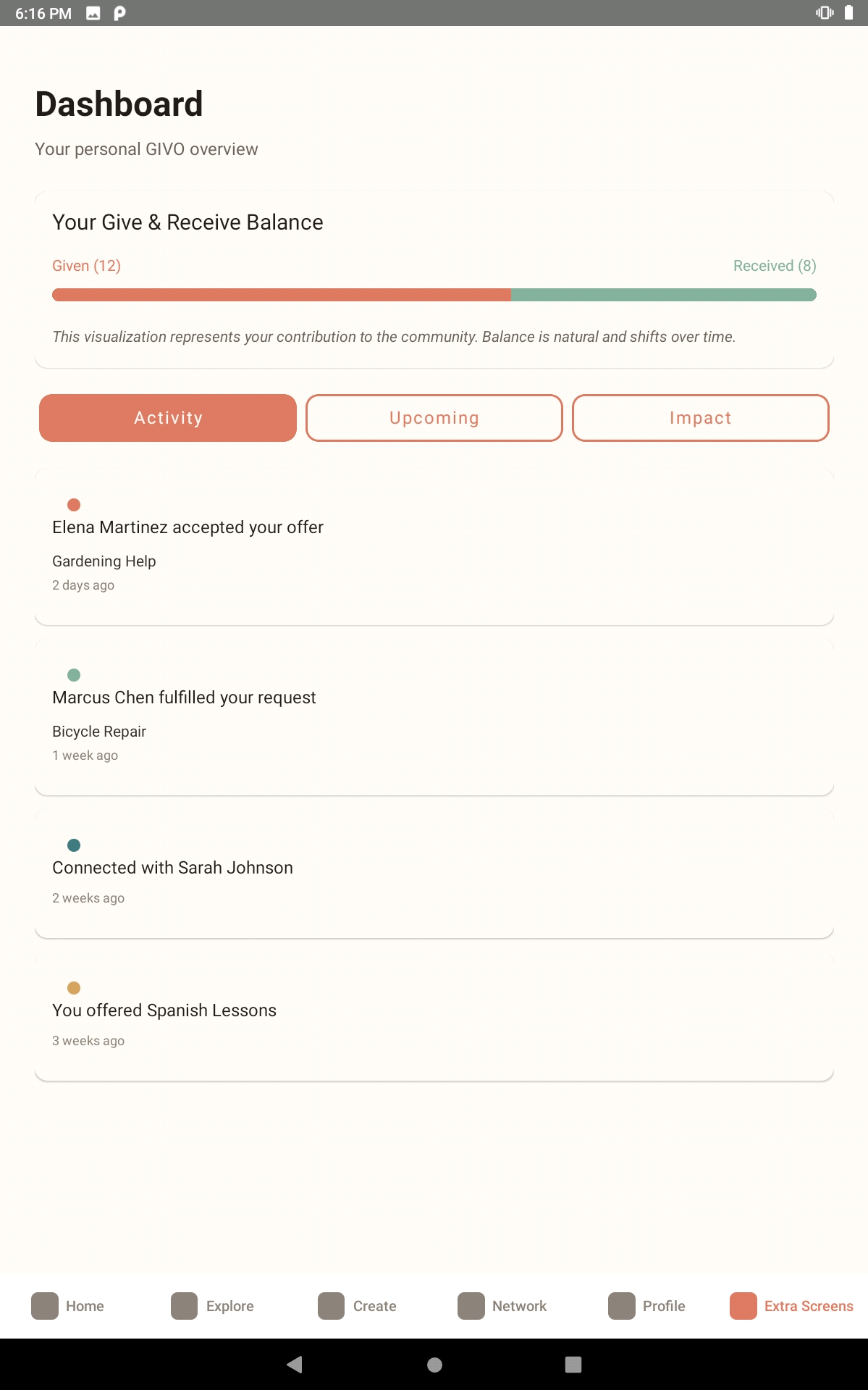This screenshot has height=1390, width=868.
Task: Click the give and receive balance bar
Action: (x=434, y=295)
